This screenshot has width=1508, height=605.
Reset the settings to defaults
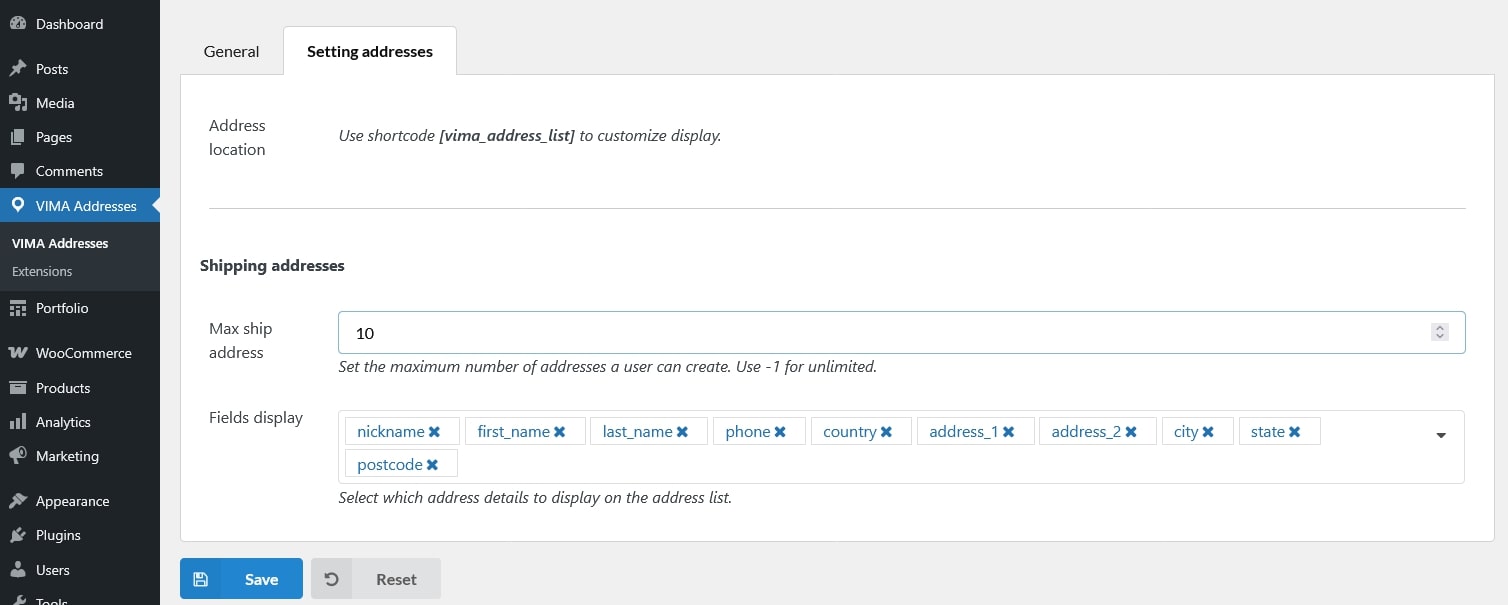point(376,579)
